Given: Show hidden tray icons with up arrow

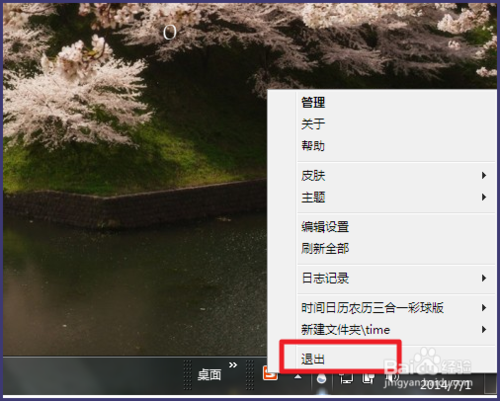Looking at the screenshot, I should [298, 377].
